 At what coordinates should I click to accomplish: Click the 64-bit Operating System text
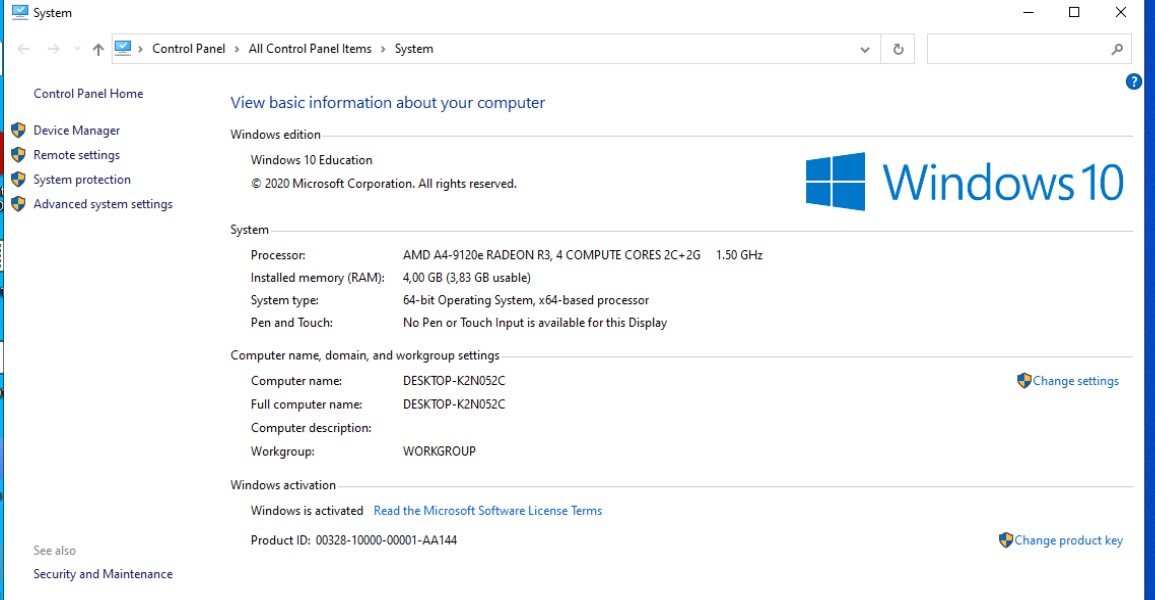526,300
